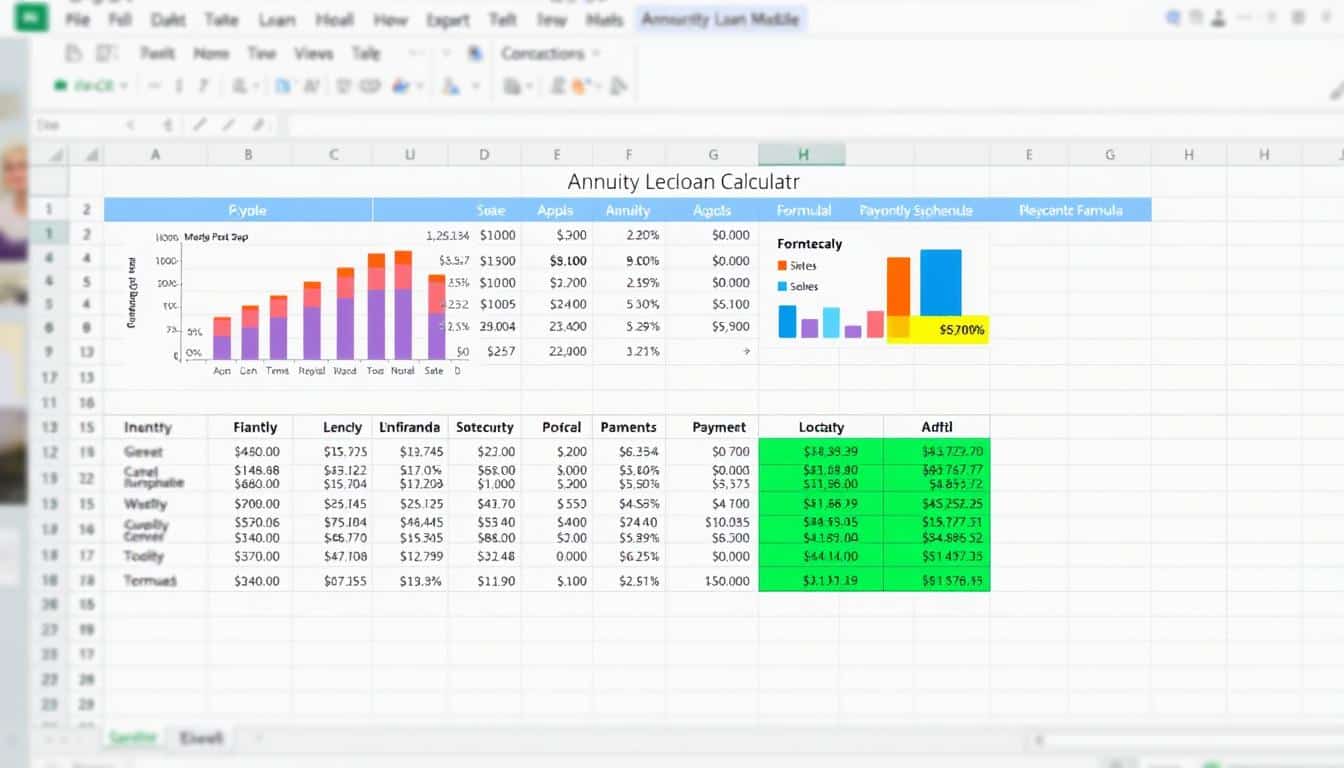The image size is (1344, 768).
Task: Switch to the Annunity Loan Mcdile tab
Action: [x=720, y=19]
